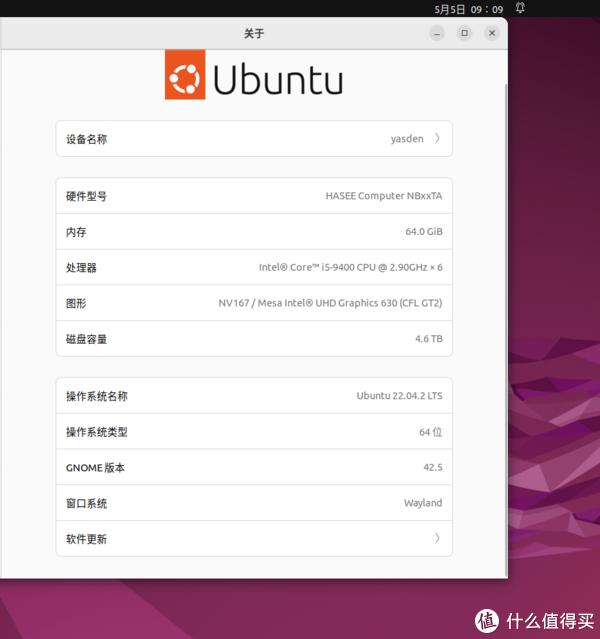Open the 设备名称 row to rename device
This screenshot has width=600, height=639.
254,139
